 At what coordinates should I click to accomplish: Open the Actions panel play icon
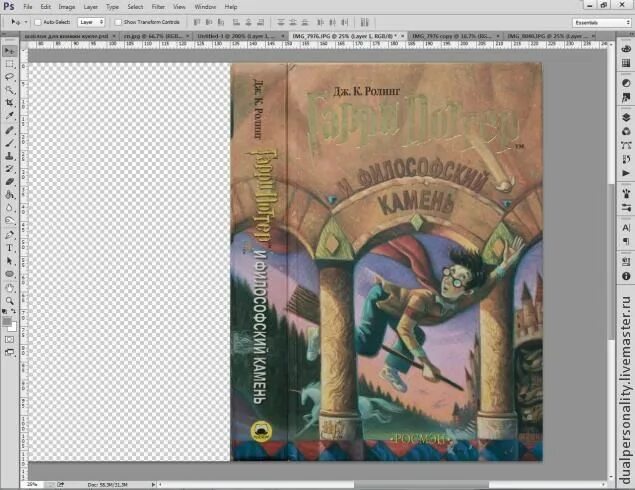pos(626,173)
